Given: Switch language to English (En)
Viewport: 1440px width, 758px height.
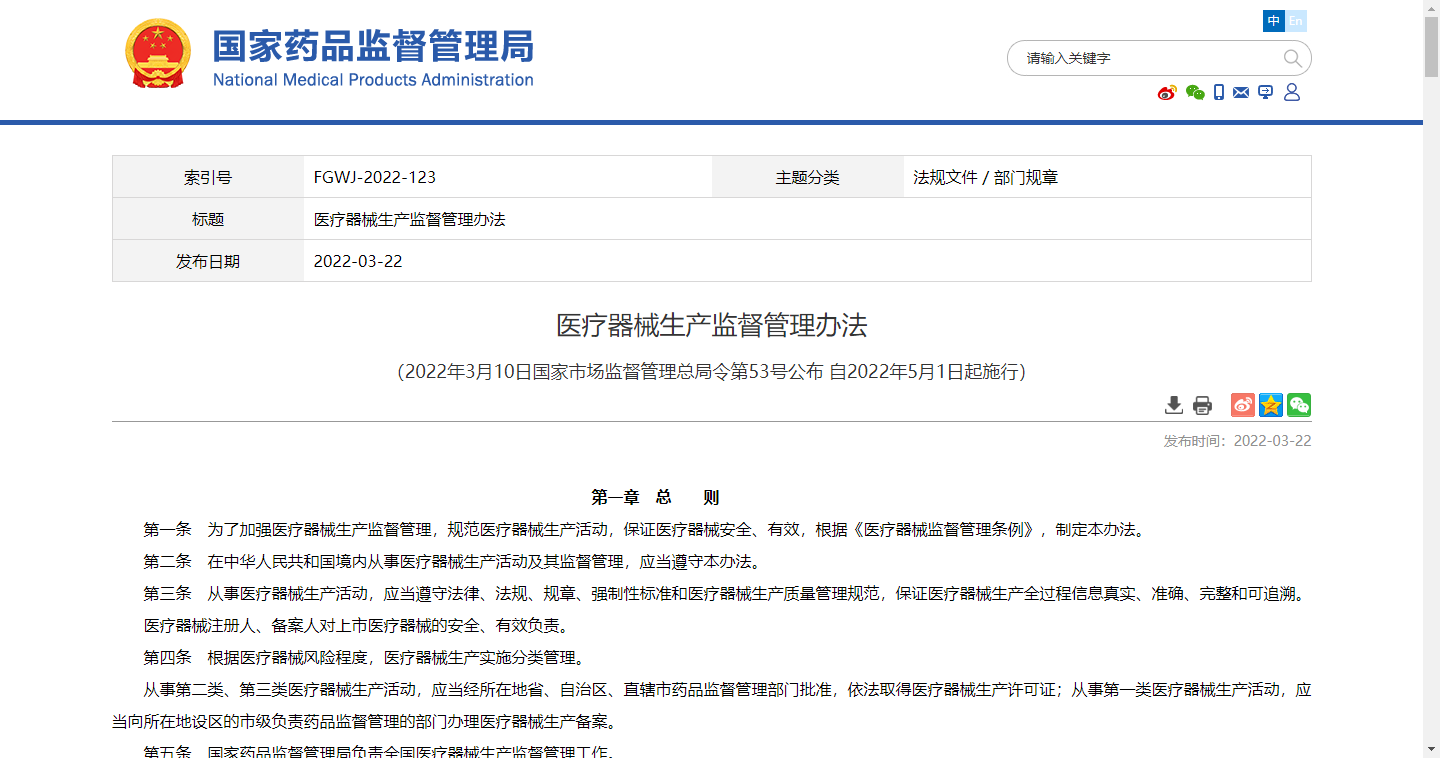Looking at the screenshot, I should 1296,21.
